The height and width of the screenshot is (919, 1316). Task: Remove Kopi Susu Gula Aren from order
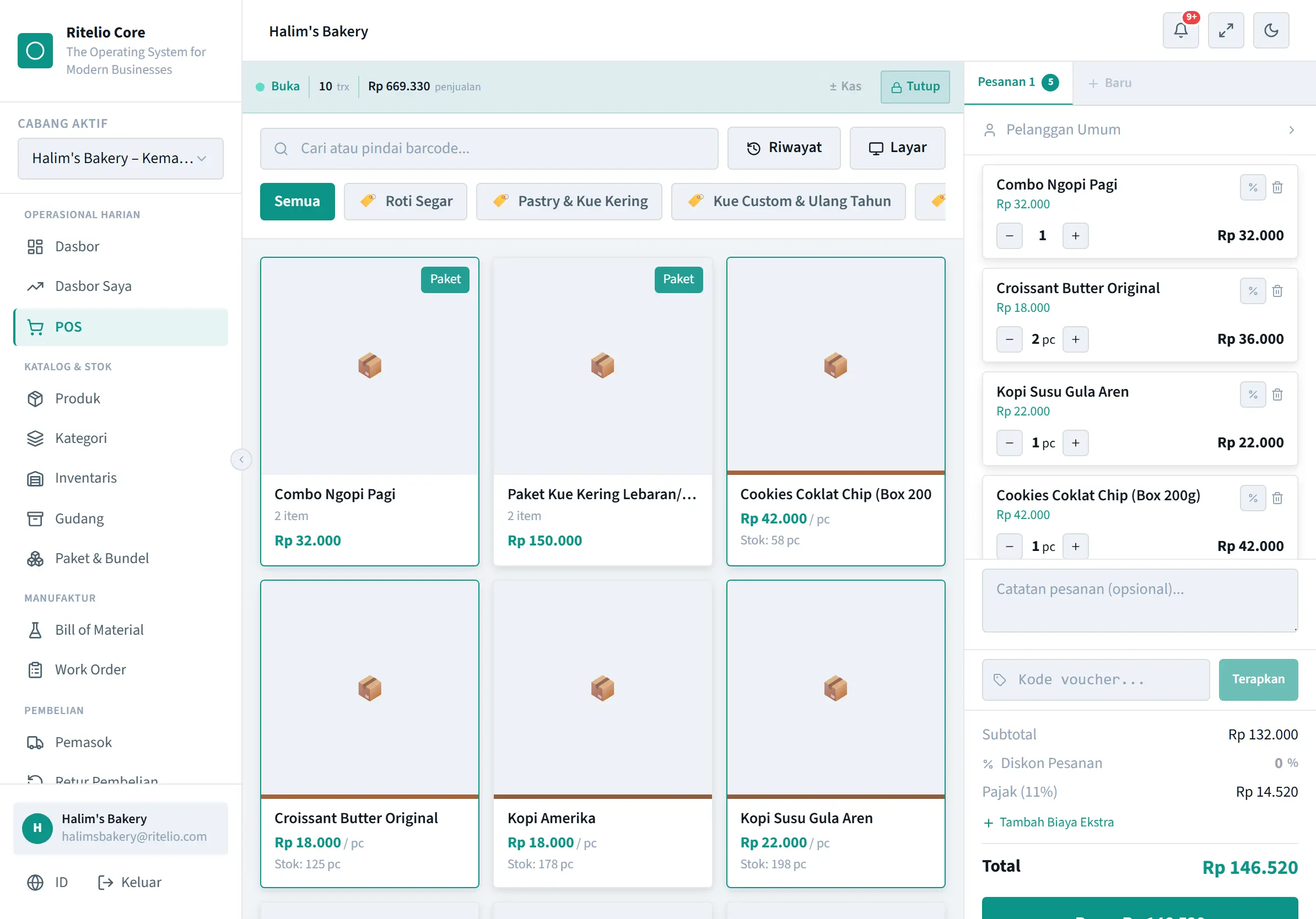(x=1277, y=394)
